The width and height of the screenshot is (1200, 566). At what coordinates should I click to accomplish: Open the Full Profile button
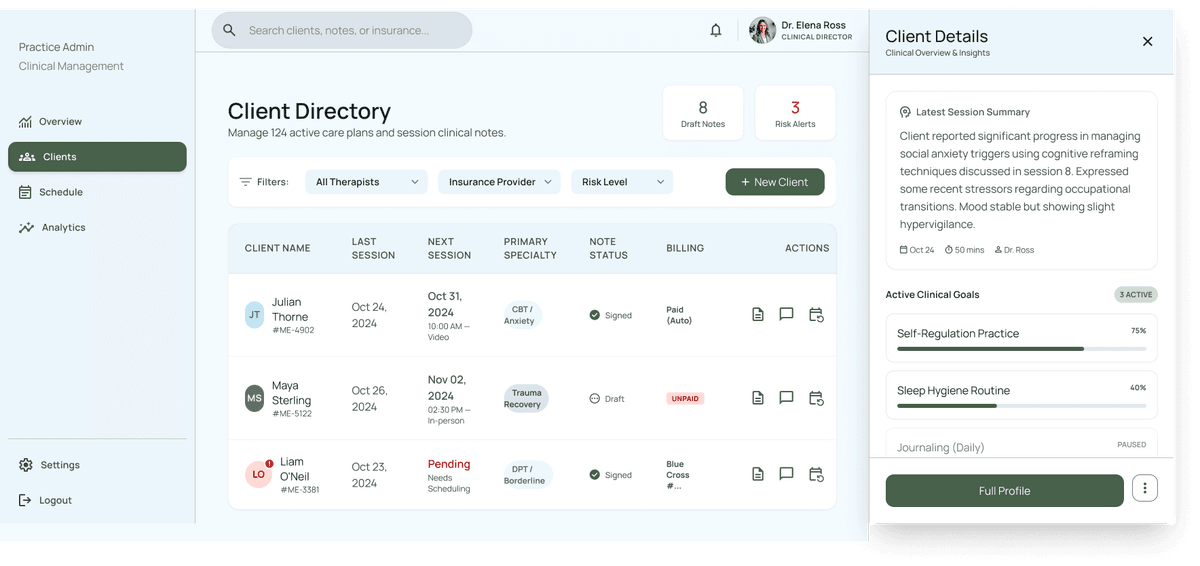[x=1004, y=490]
